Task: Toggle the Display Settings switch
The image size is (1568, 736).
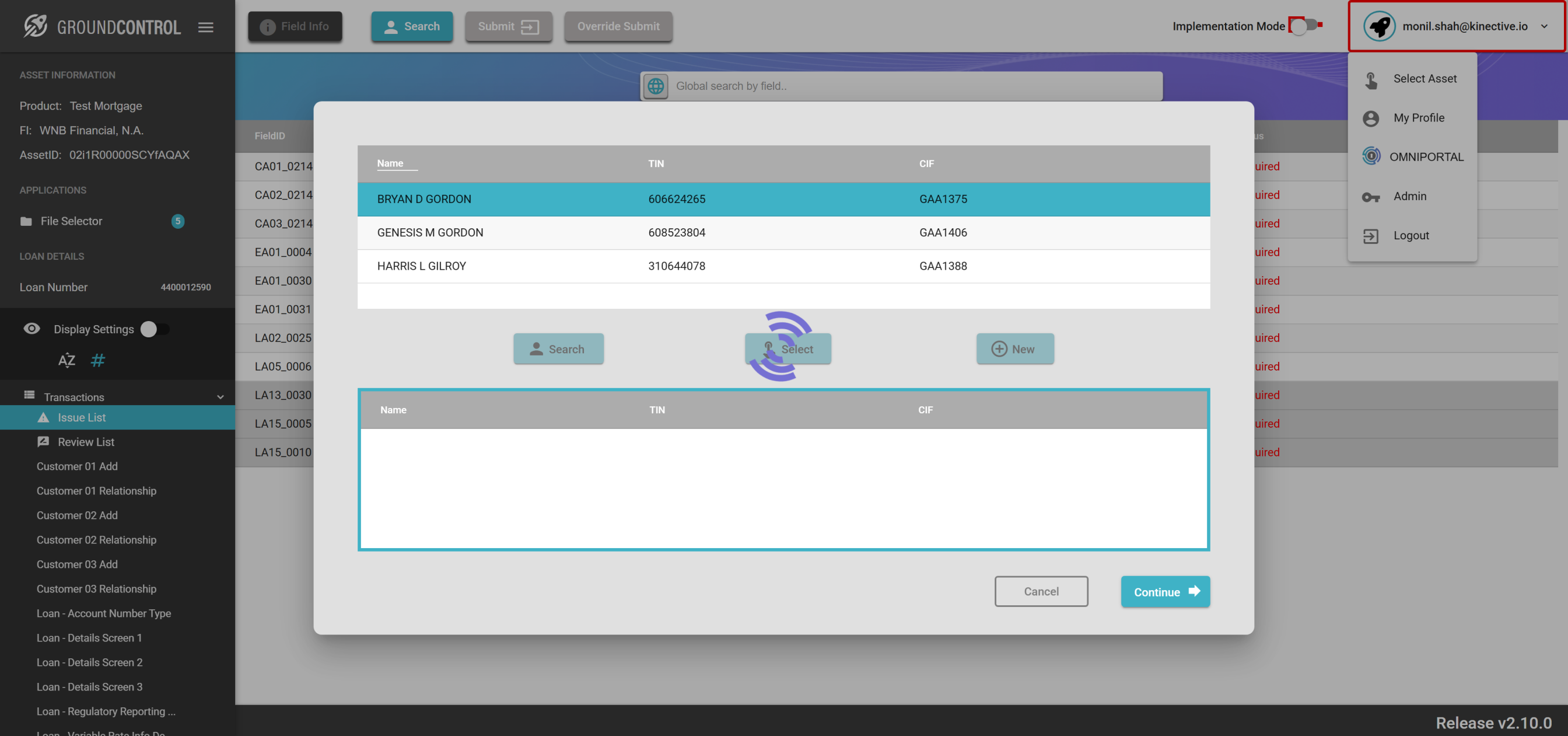Action: [x=155, y=329]
